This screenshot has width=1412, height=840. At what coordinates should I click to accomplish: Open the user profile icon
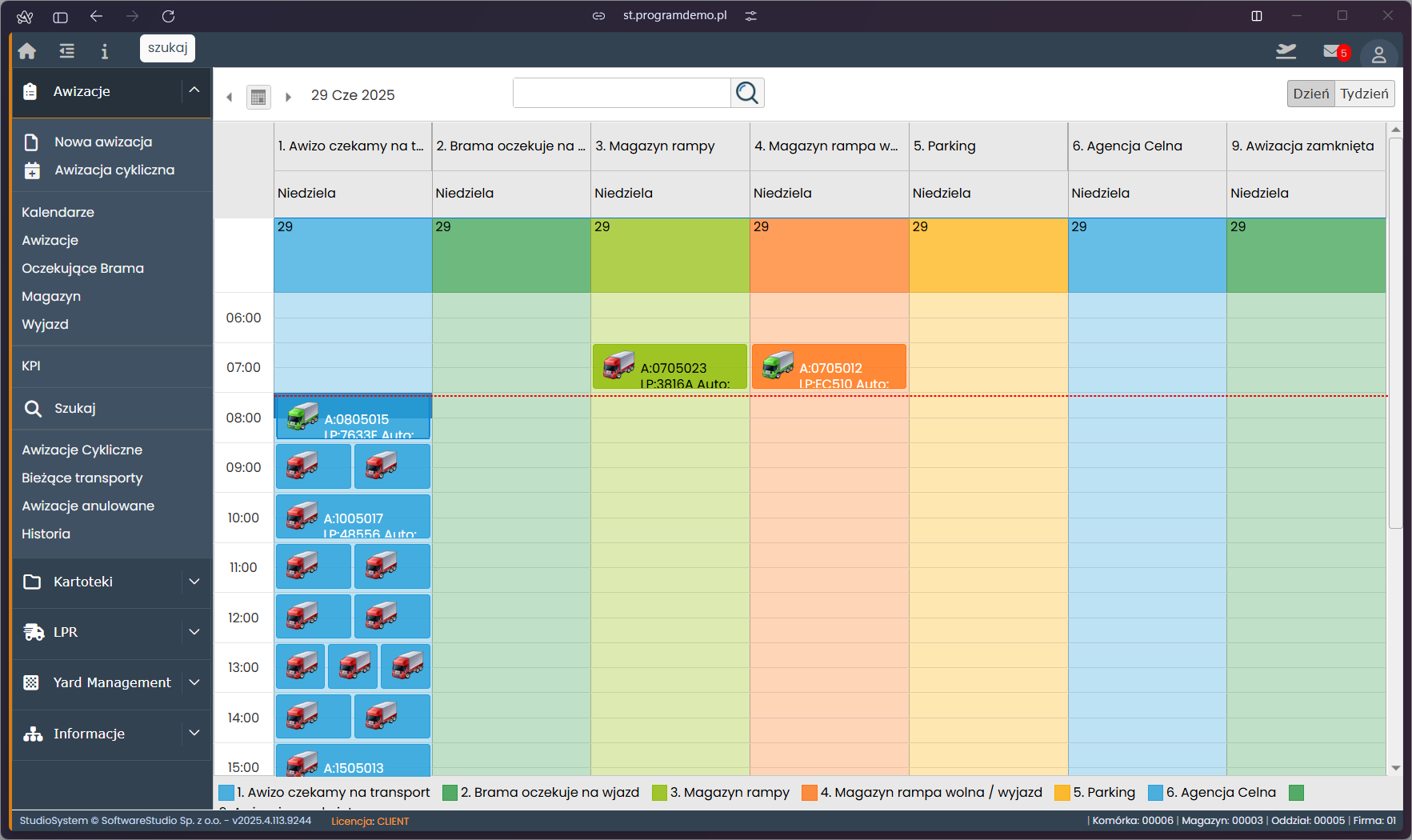pyautogui.click(x=1378, y=54)
